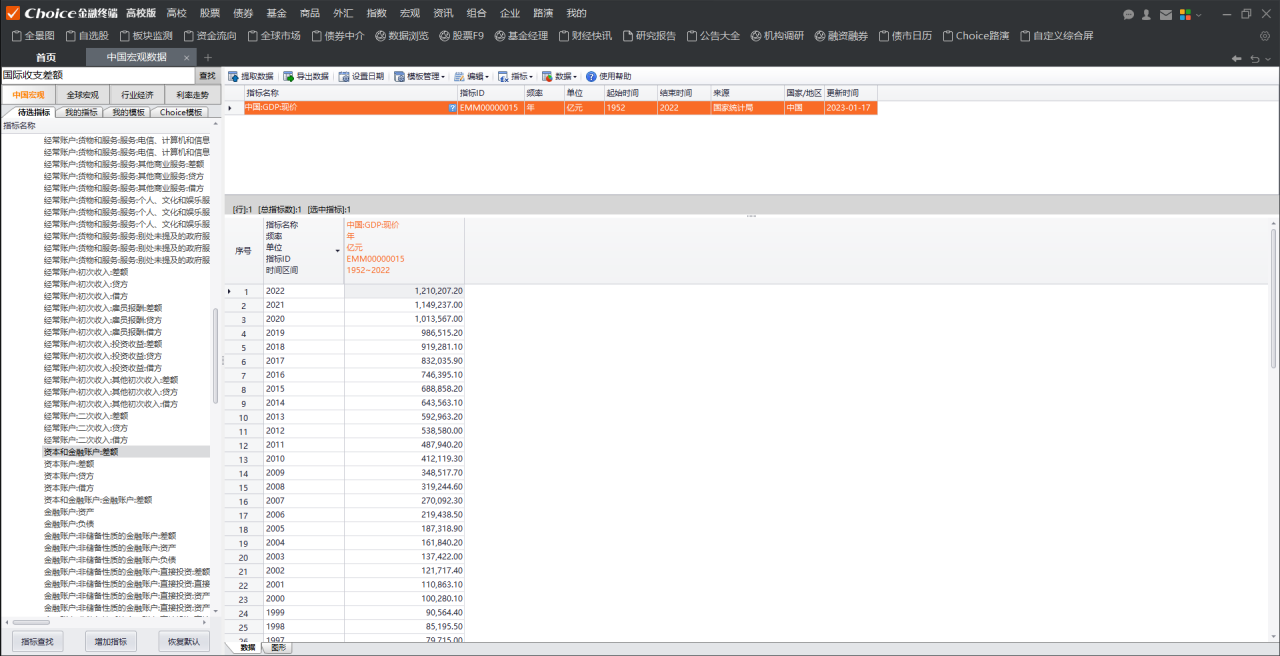1280x656 pixels.
Task: Click the 使用帮助 help icon
Action: tap(591, 76)
